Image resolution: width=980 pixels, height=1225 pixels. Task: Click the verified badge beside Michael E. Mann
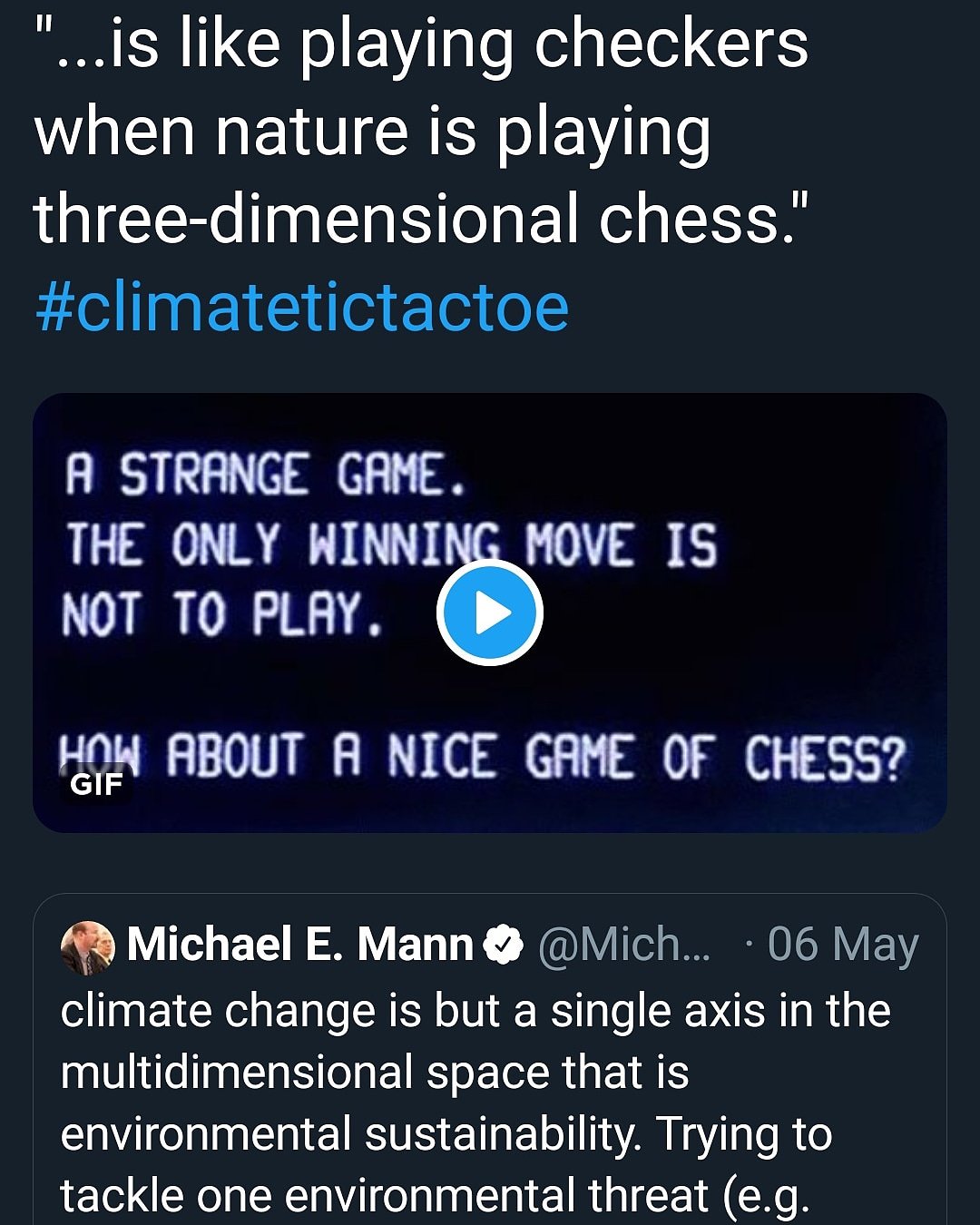click(504, 945)
